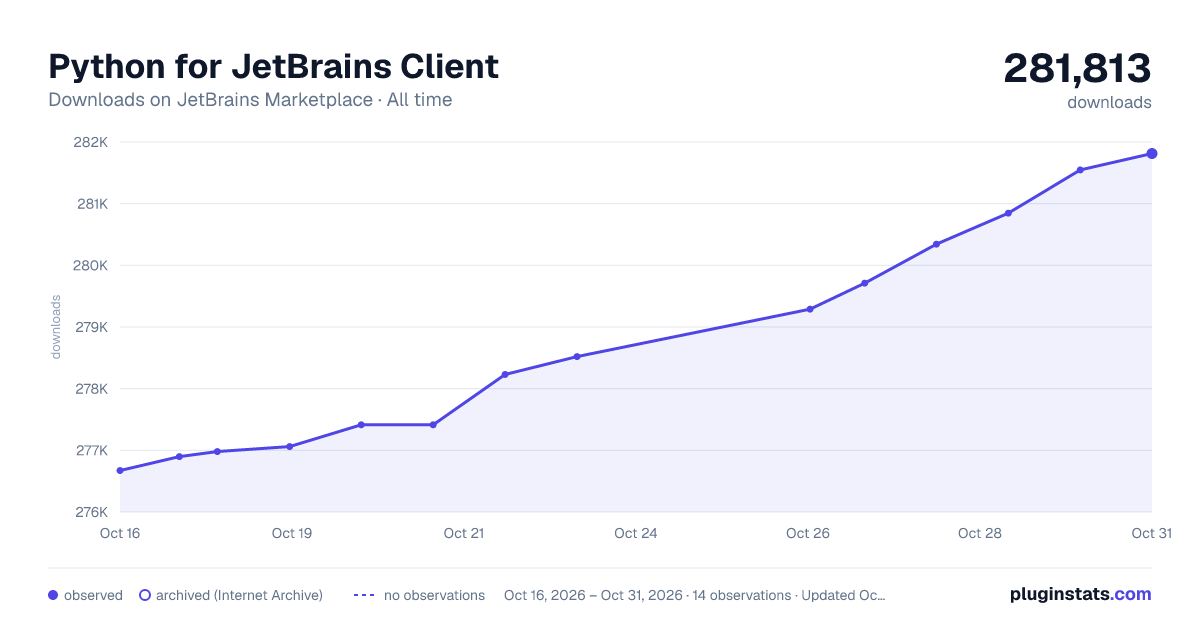Click the 280K y-axis label
Image resolution: width=1200 pixels, height=630 pixels.
(91, 266)
